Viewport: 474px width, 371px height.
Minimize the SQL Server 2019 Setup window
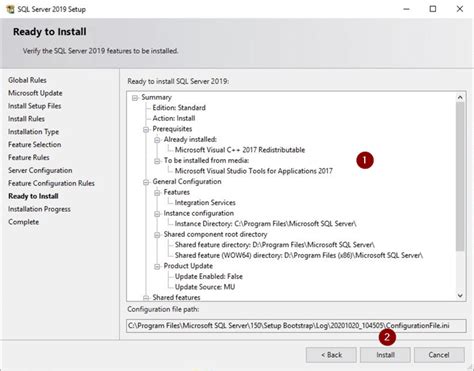click(x=406, y=9)
